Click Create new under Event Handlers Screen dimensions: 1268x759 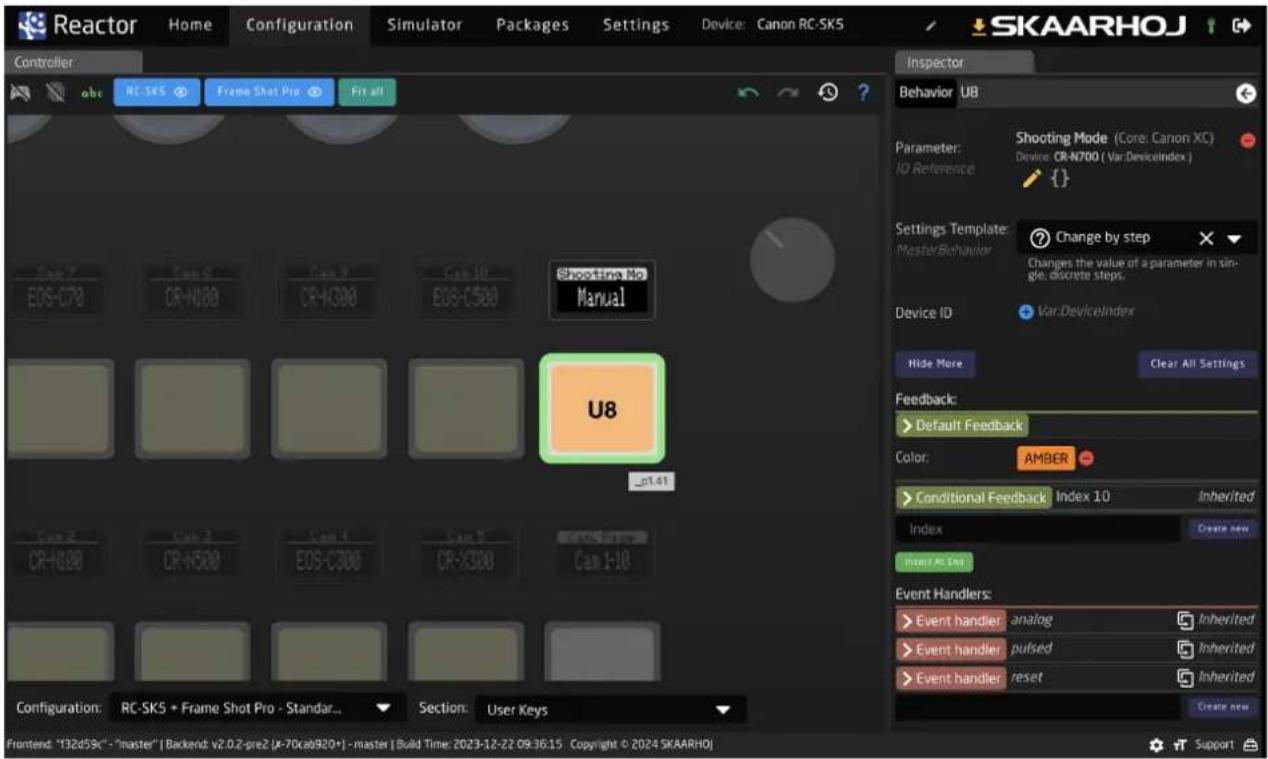pyautogui.click(x=1224, y=706)
